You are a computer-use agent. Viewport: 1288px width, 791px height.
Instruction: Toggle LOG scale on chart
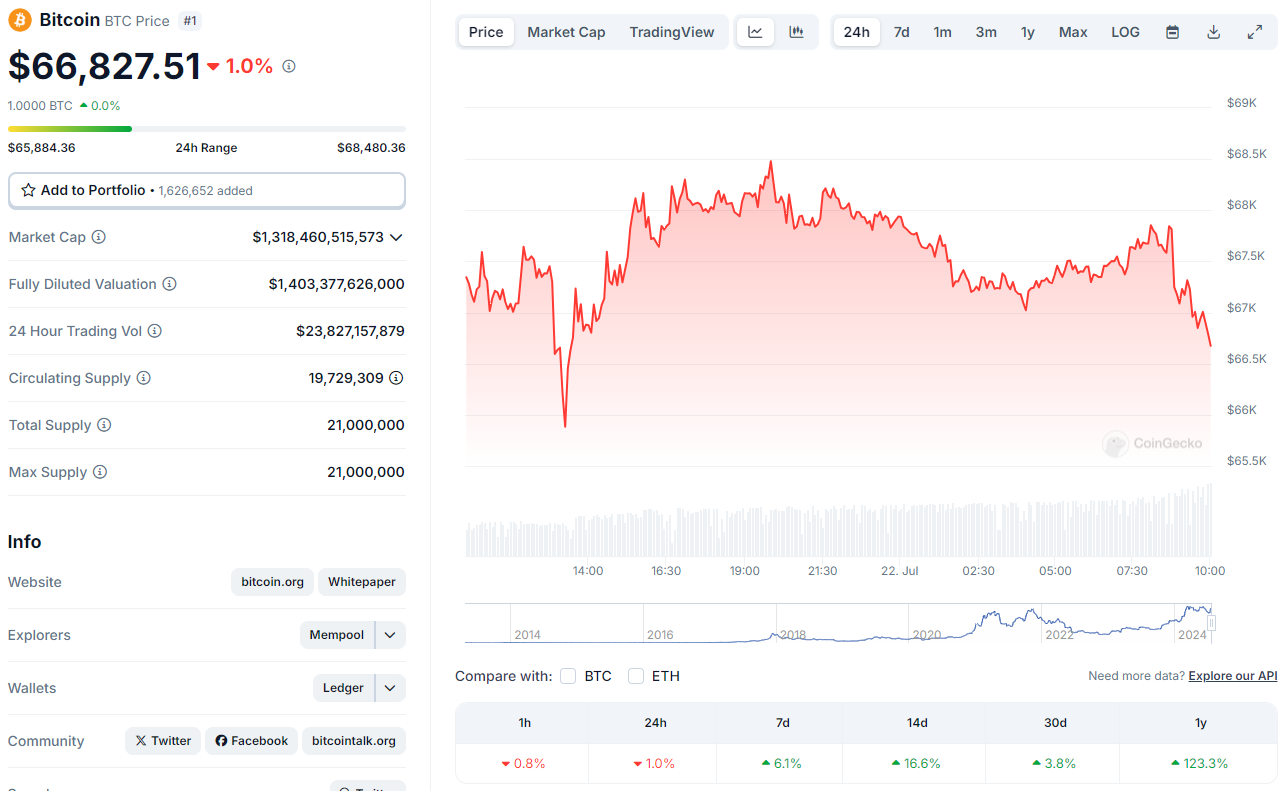[1125, 32]
